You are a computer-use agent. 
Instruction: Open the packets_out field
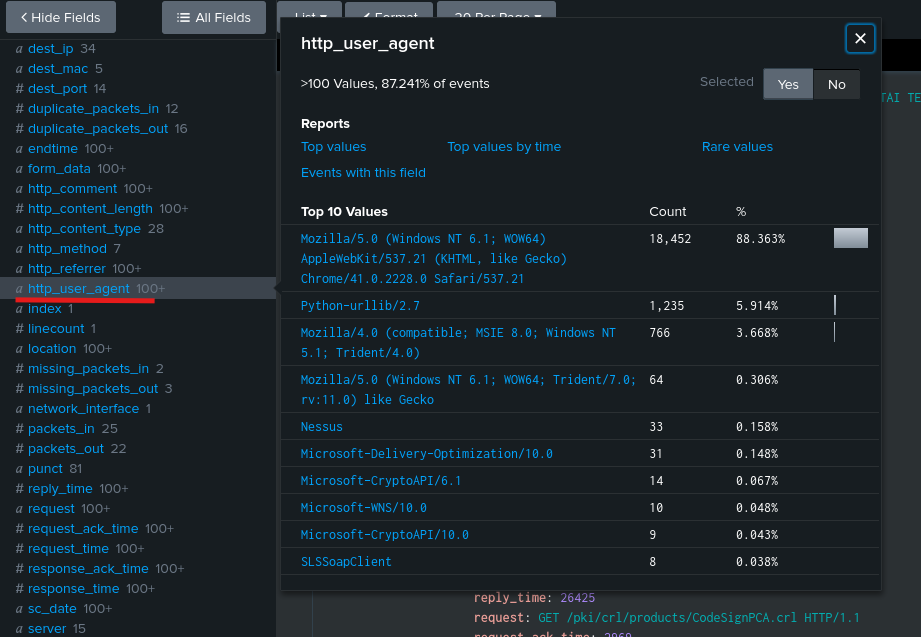point(66,448)
